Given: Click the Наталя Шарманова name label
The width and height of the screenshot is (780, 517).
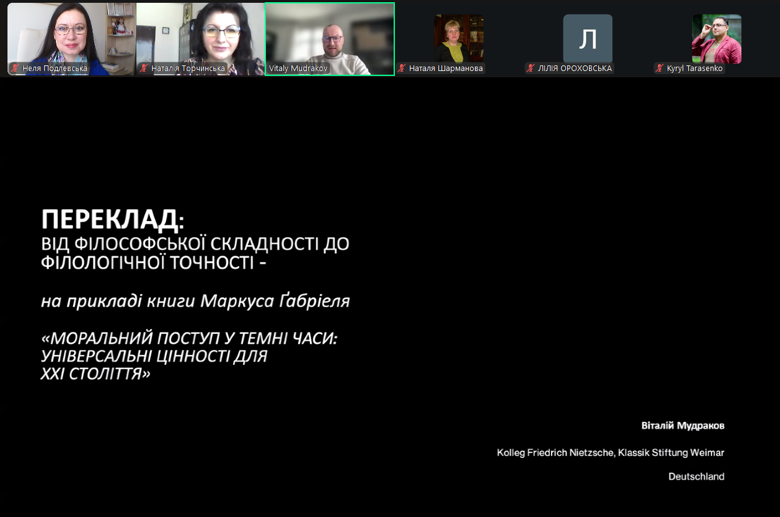Looking at the screenshot, I should [446, 68].
